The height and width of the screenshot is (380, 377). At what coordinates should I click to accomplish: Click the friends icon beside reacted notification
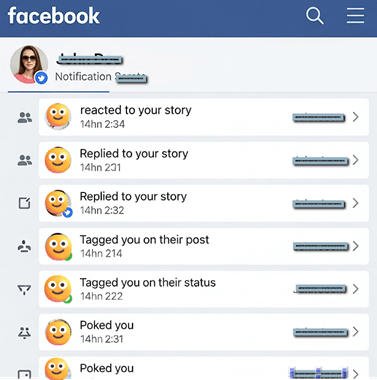[25, 117]
